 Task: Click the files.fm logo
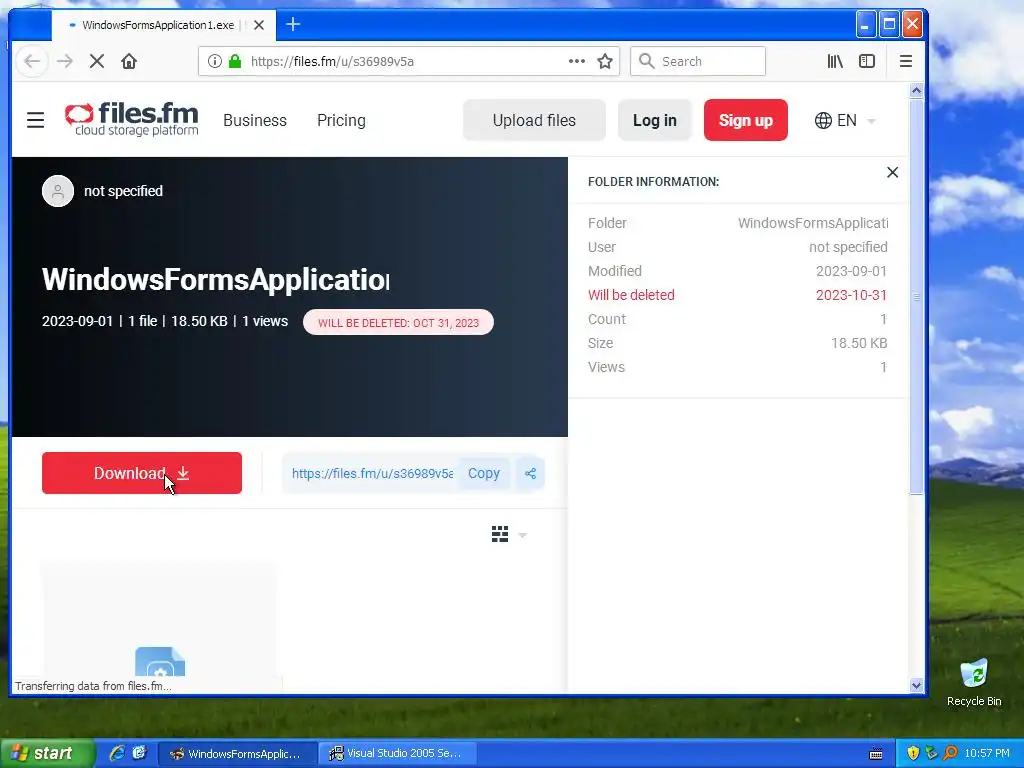pyautogui.click(x=131, y=120)
